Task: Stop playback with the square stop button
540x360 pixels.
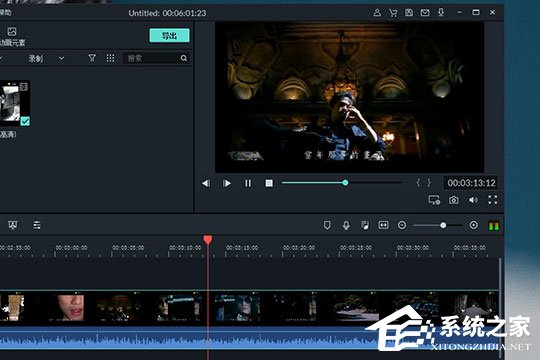Action: tap(269, 183)
